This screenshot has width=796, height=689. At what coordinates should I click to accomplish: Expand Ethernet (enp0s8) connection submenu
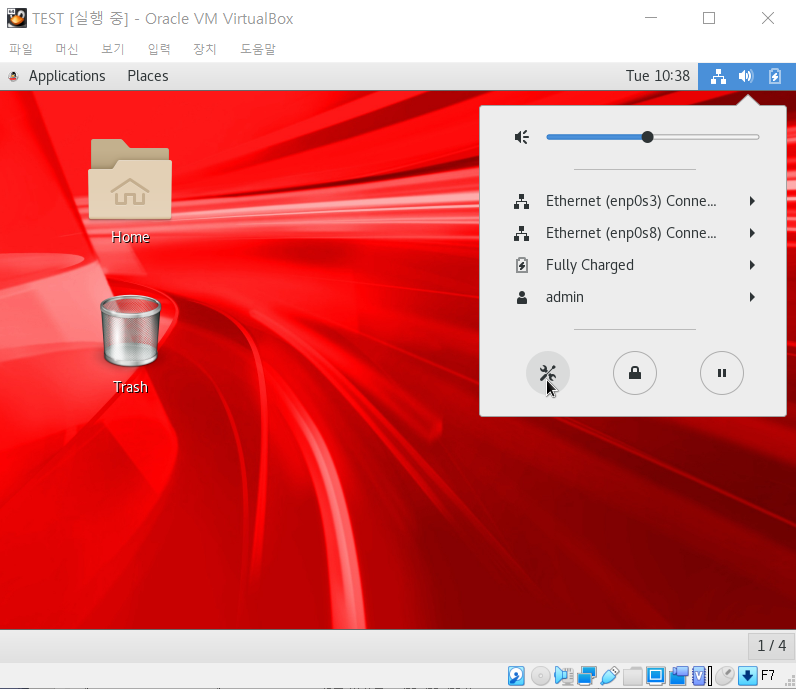752,233
